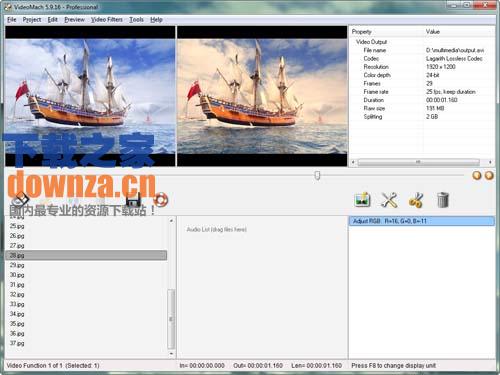The height and width of the screenshot is (375, 500).
Task: Delete filter using trash can icon
Action: point(443,200)
